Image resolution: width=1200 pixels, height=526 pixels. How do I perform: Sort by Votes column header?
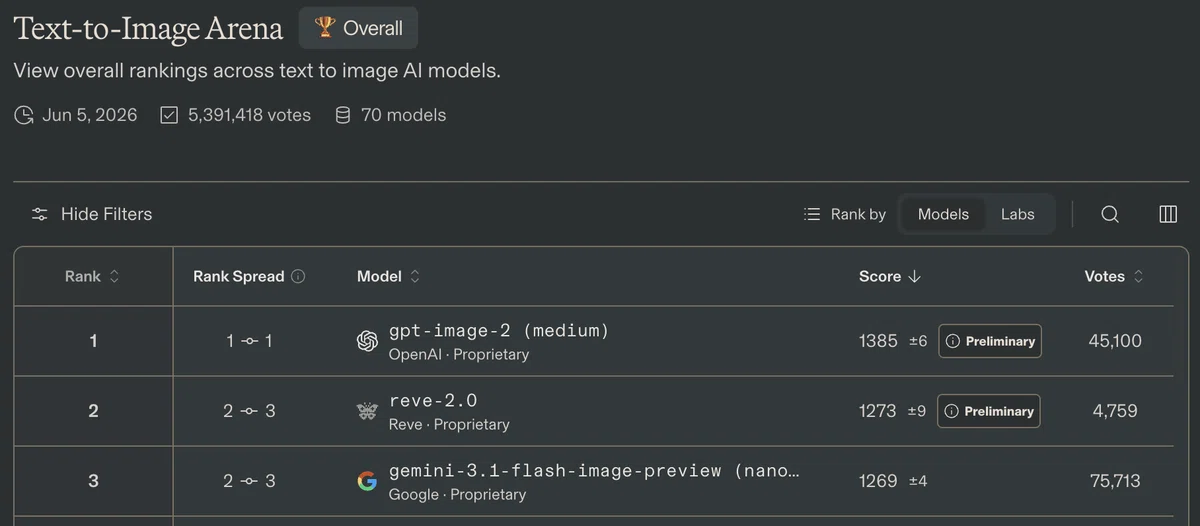tap(1114, 277)
